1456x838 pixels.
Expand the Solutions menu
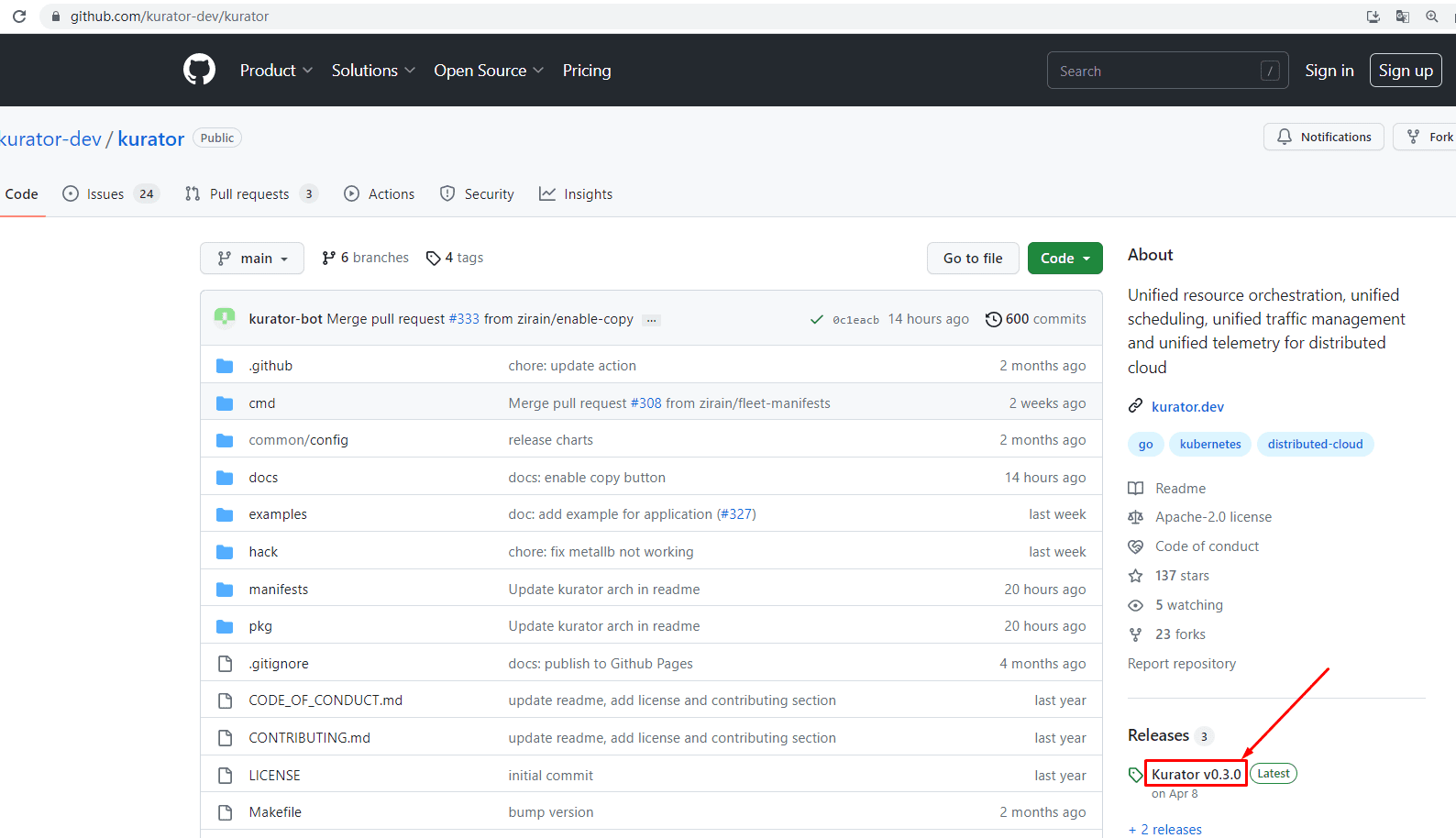coord(373,71)
